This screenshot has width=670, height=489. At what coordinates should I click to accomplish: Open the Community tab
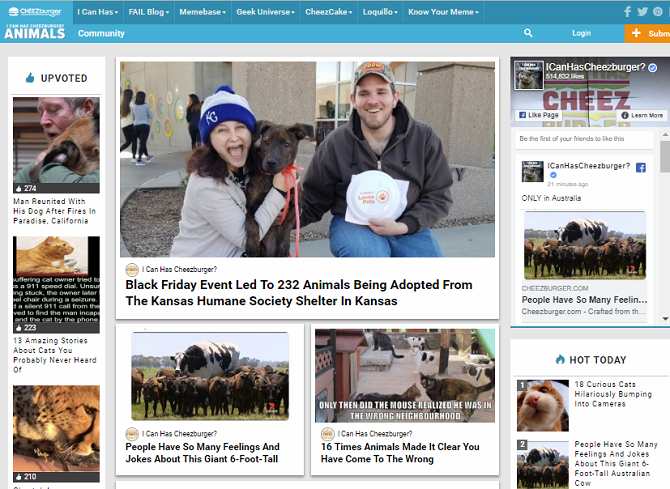pyautogui.click(x=101, y=33)
